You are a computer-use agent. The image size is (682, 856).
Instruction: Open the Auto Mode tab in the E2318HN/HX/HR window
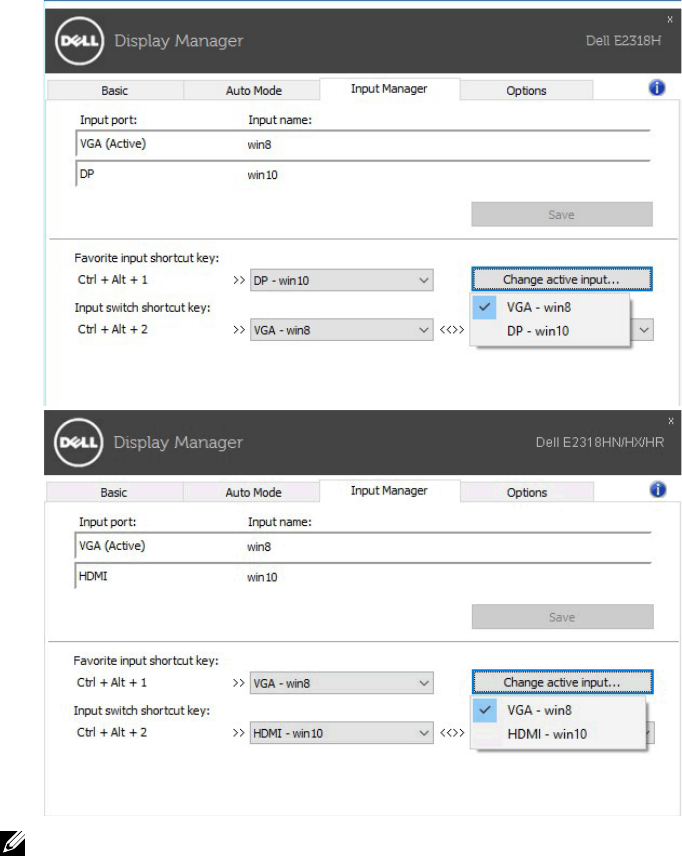253,492
